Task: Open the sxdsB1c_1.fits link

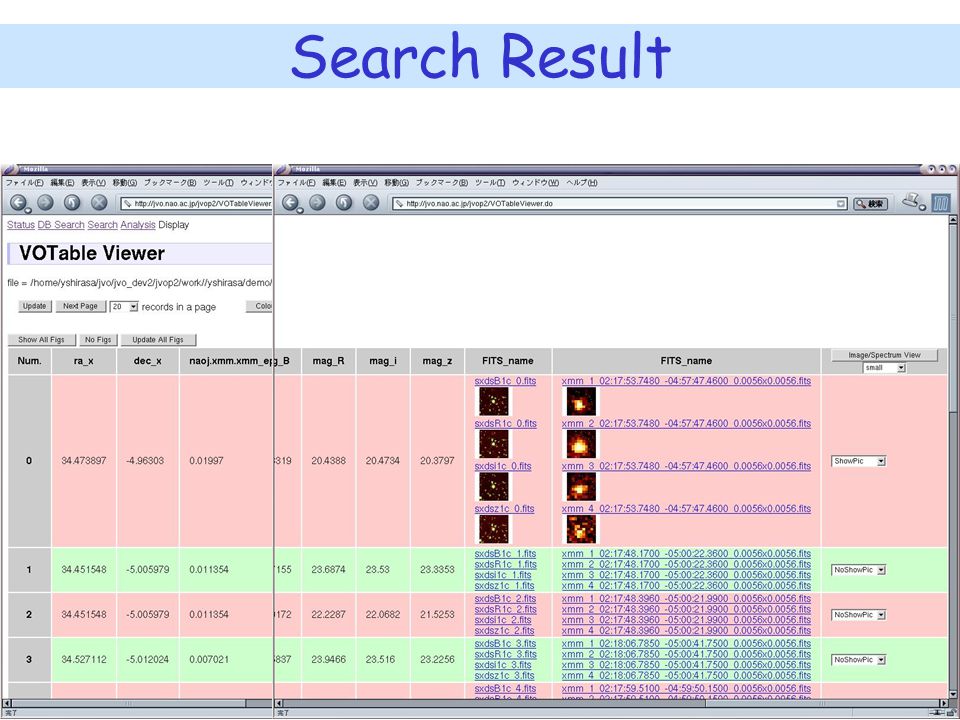Action: tap(505, 553)
